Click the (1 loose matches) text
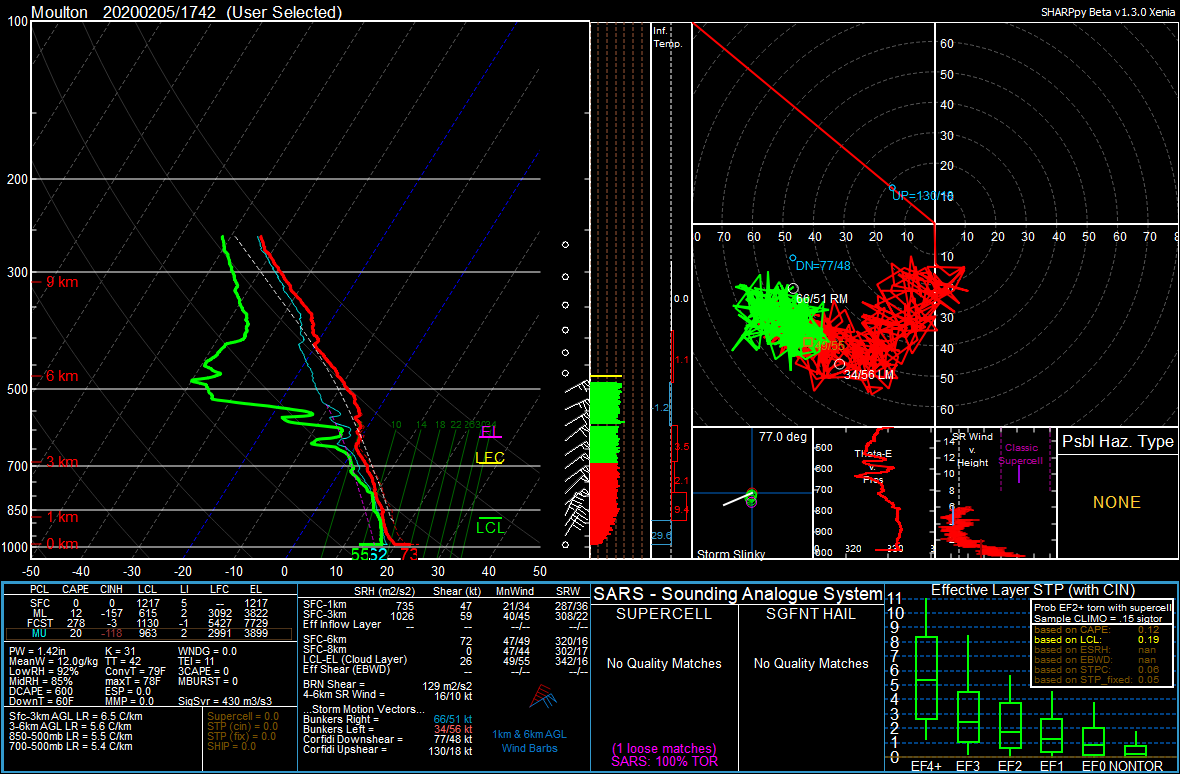Viewport: 1180px width, 774px height. pos(664,749)
